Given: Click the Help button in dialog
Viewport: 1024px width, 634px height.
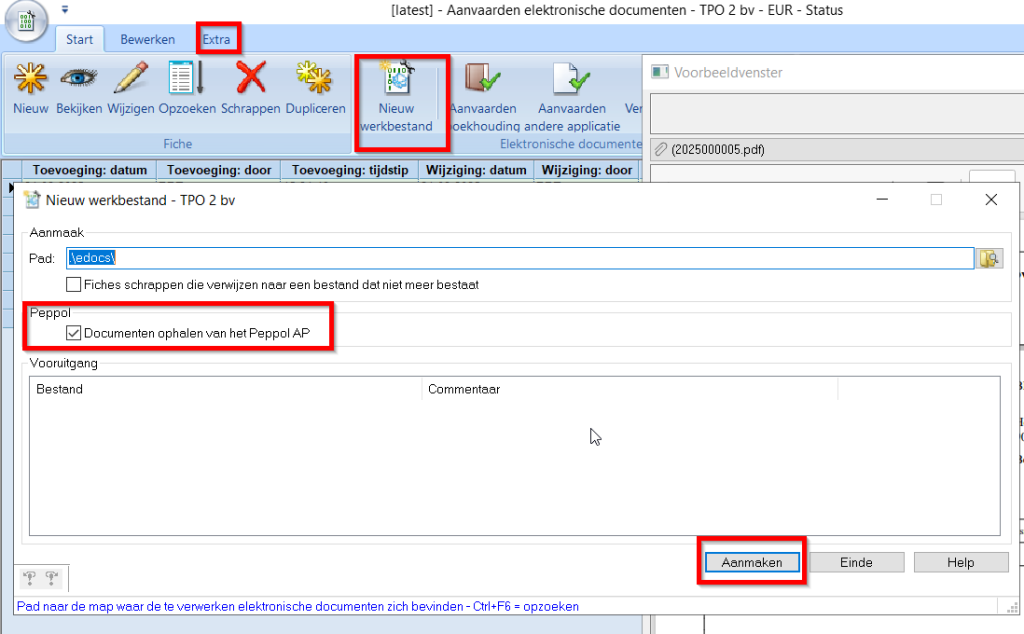Looking at the screenshot, I should pyautogui.click(x=960, y=563).
